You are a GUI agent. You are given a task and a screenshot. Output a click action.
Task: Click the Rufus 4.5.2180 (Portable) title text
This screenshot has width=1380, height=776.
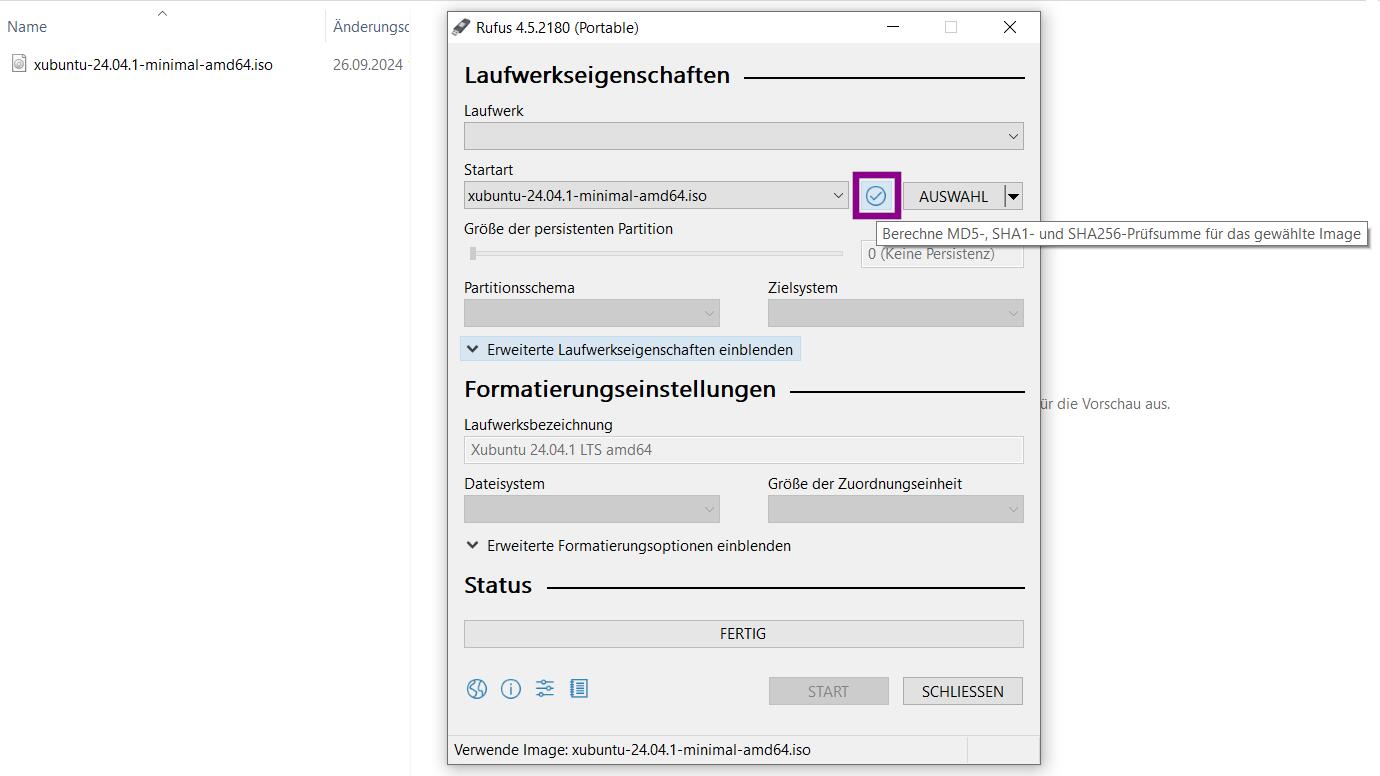tap(557, 27)
